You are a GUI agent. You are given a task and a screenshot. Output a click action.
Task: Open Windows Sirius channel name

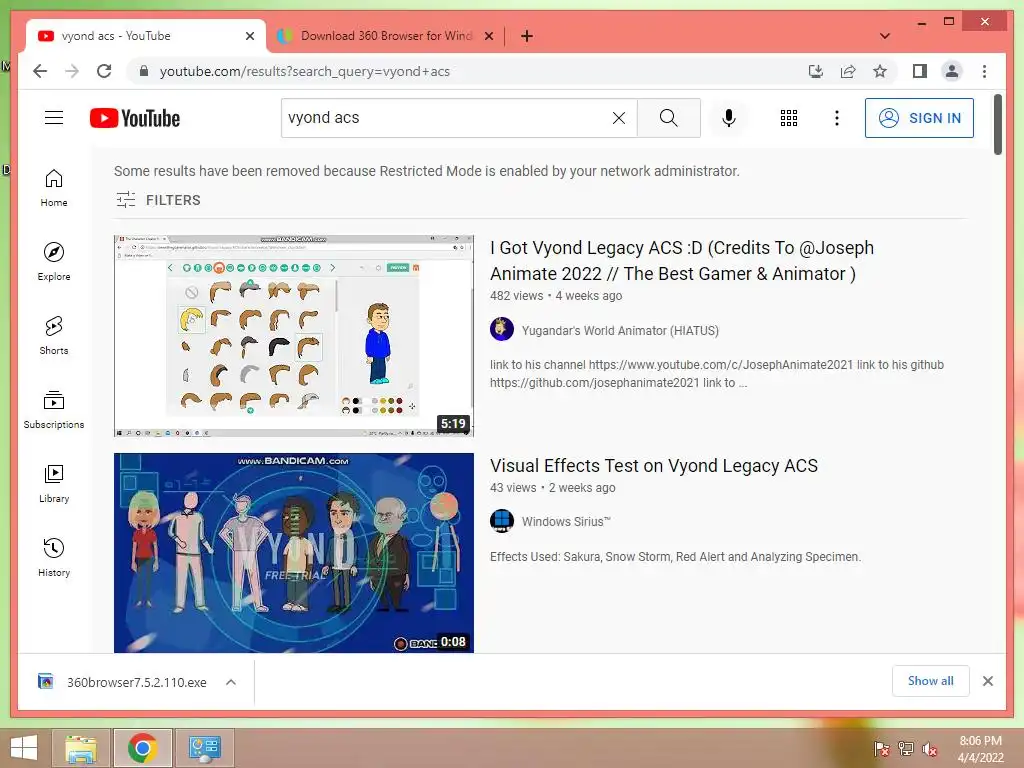pyautogui.click(x=566, y=521)
